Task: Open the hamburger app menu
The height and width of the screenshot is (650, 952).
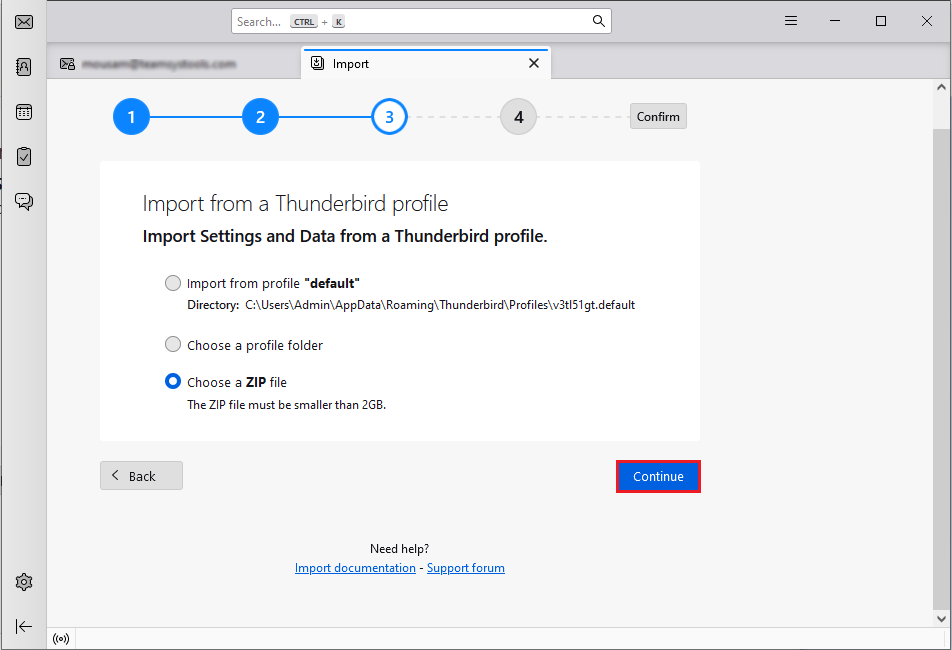Action: (x=790, y=21)
